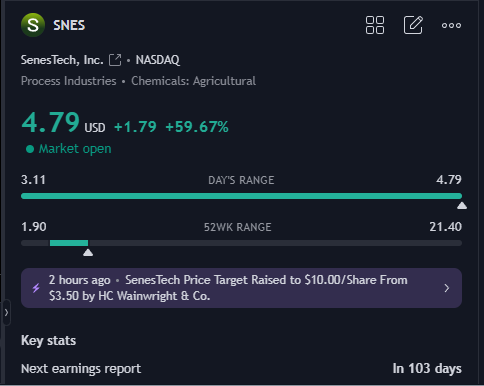Expand the collapsed left side panel arrow

(6, 312)
